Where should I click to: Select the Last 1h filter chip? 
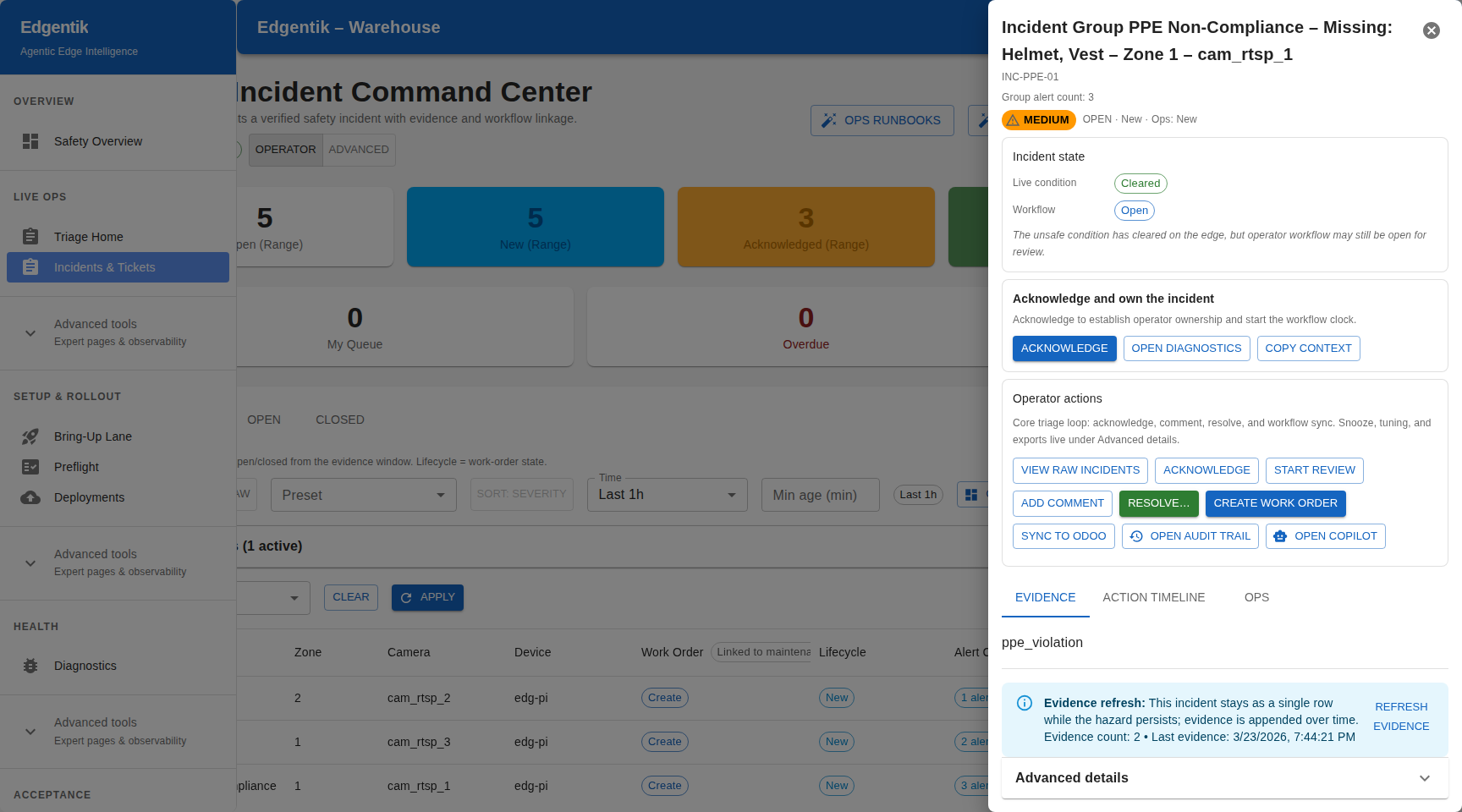pos(918,494)
